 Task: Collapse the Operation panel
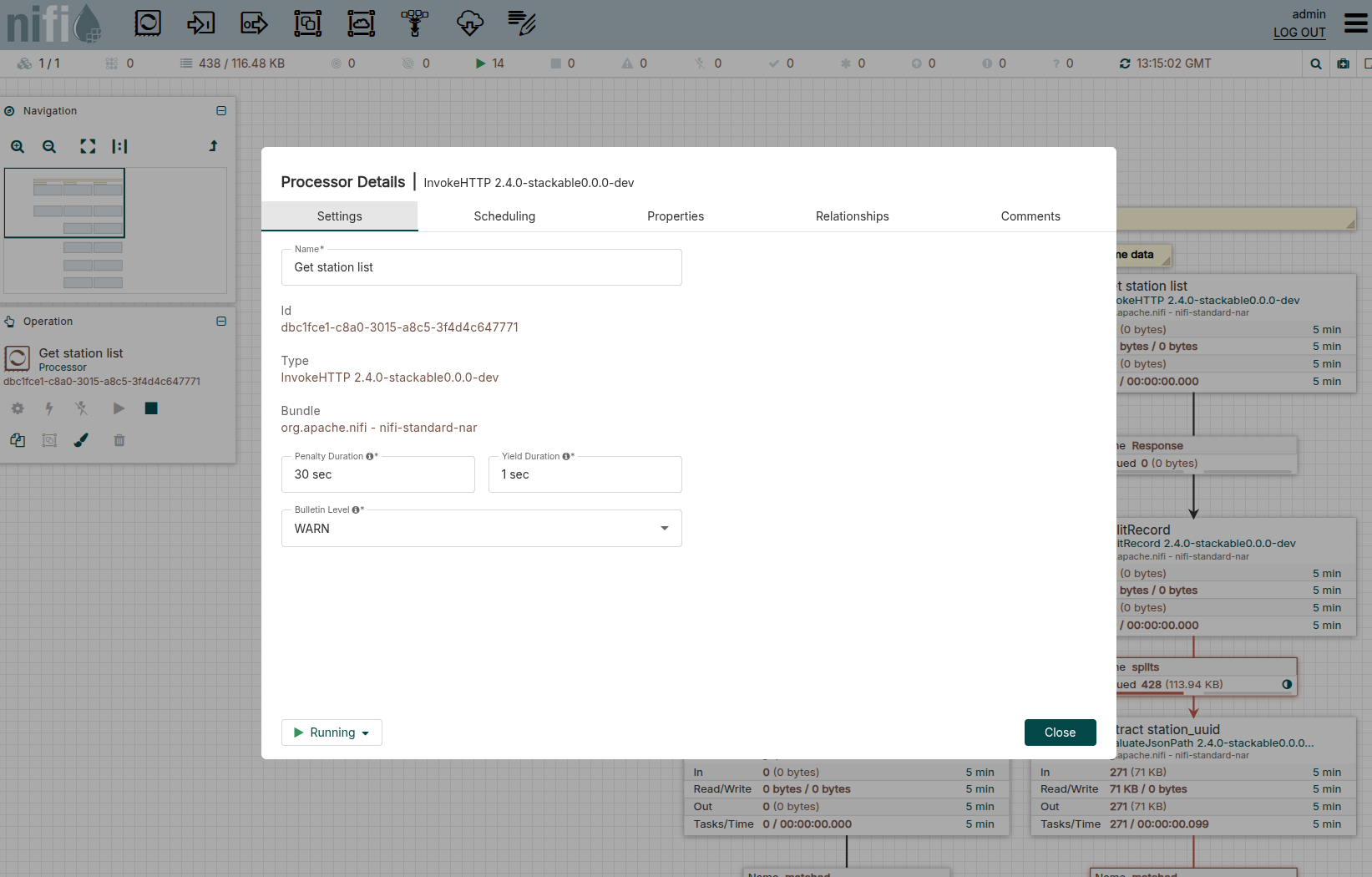[x=221, y=322]
